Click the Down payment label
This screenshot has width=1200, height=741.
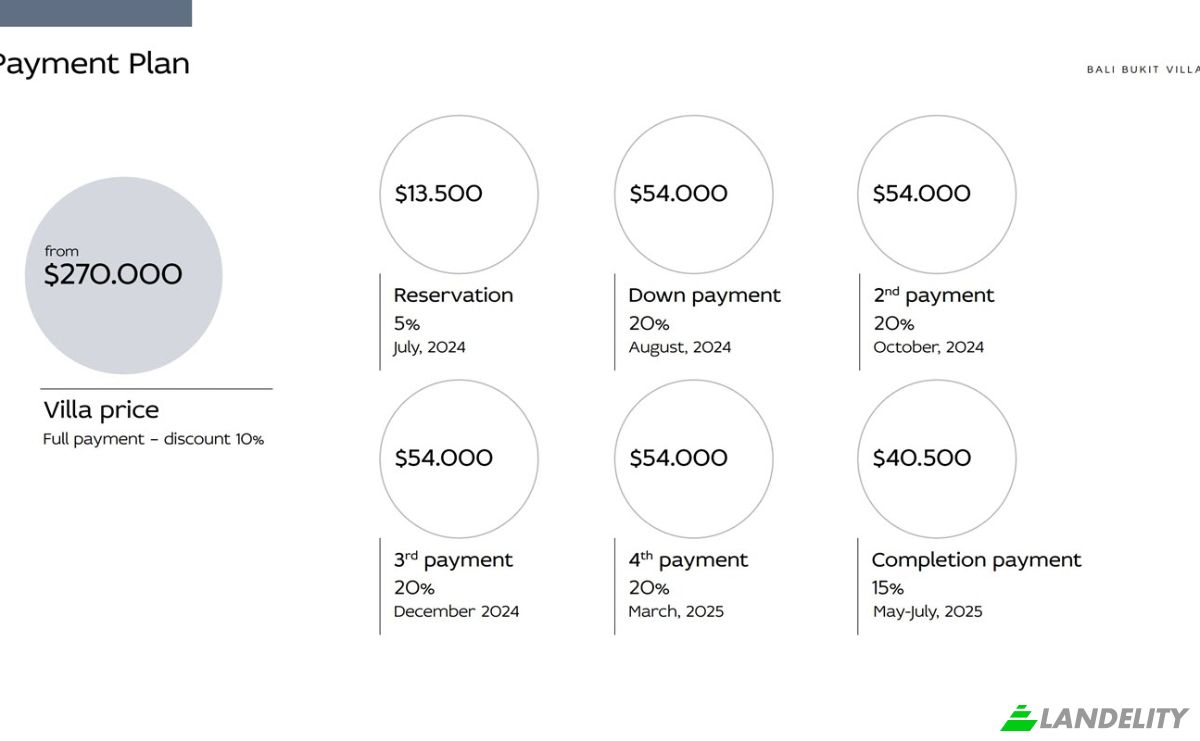click(704, 296)
